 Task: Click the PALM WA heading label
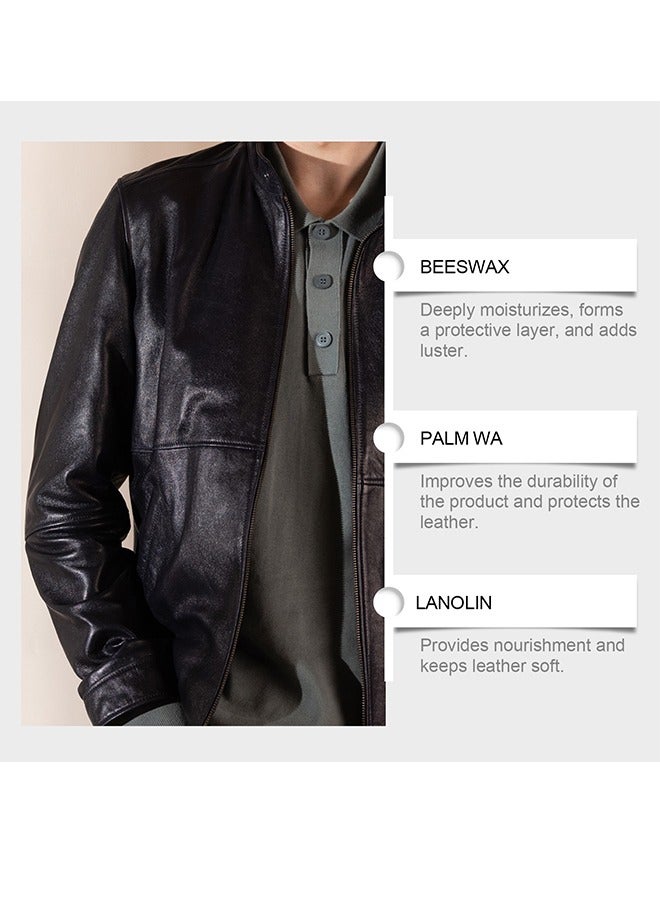tap(461, 439)
